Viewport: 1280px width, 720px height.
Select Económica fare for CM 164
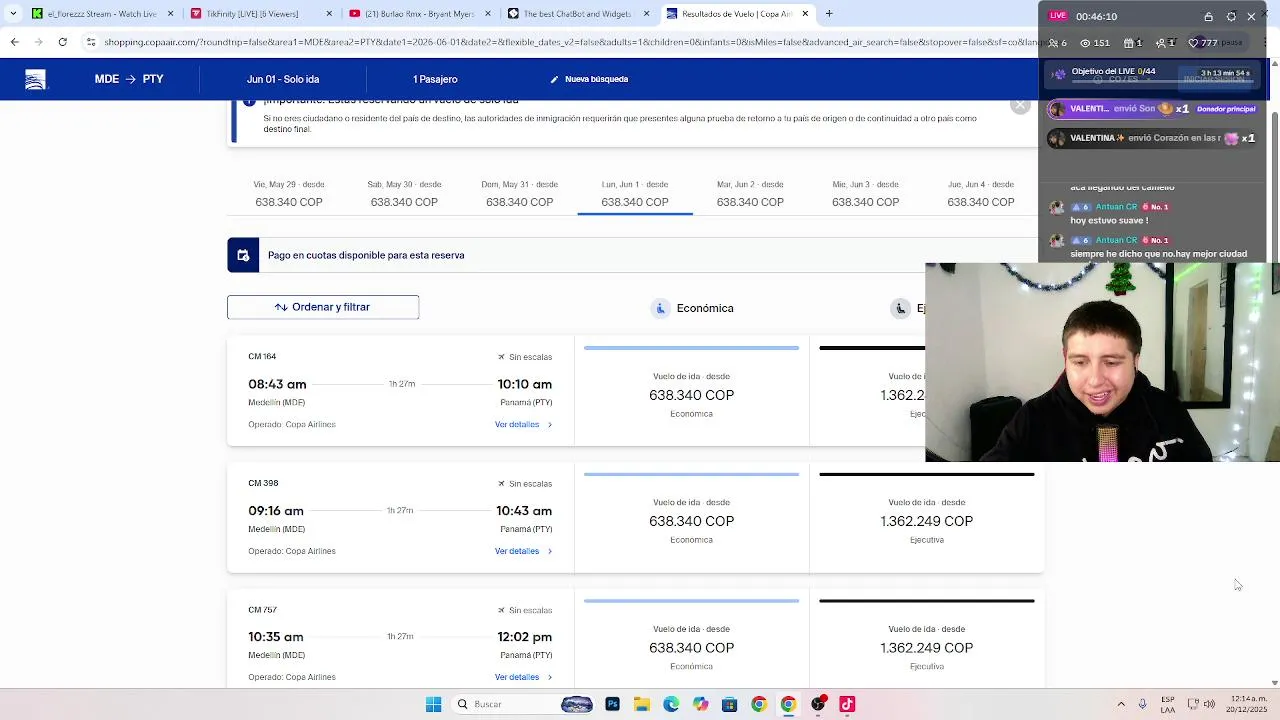pos(691,390)
